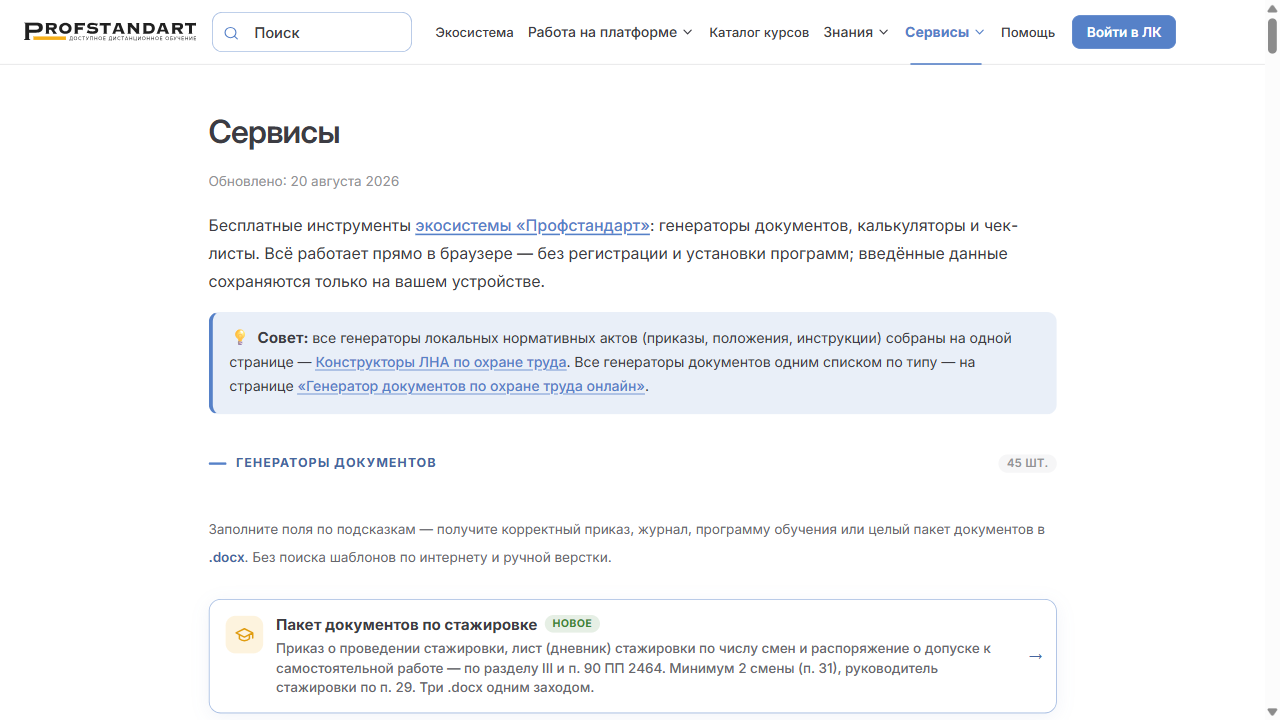Open the Экосистема menu item
The image size is (1280, 720).
tap(474, 32)
